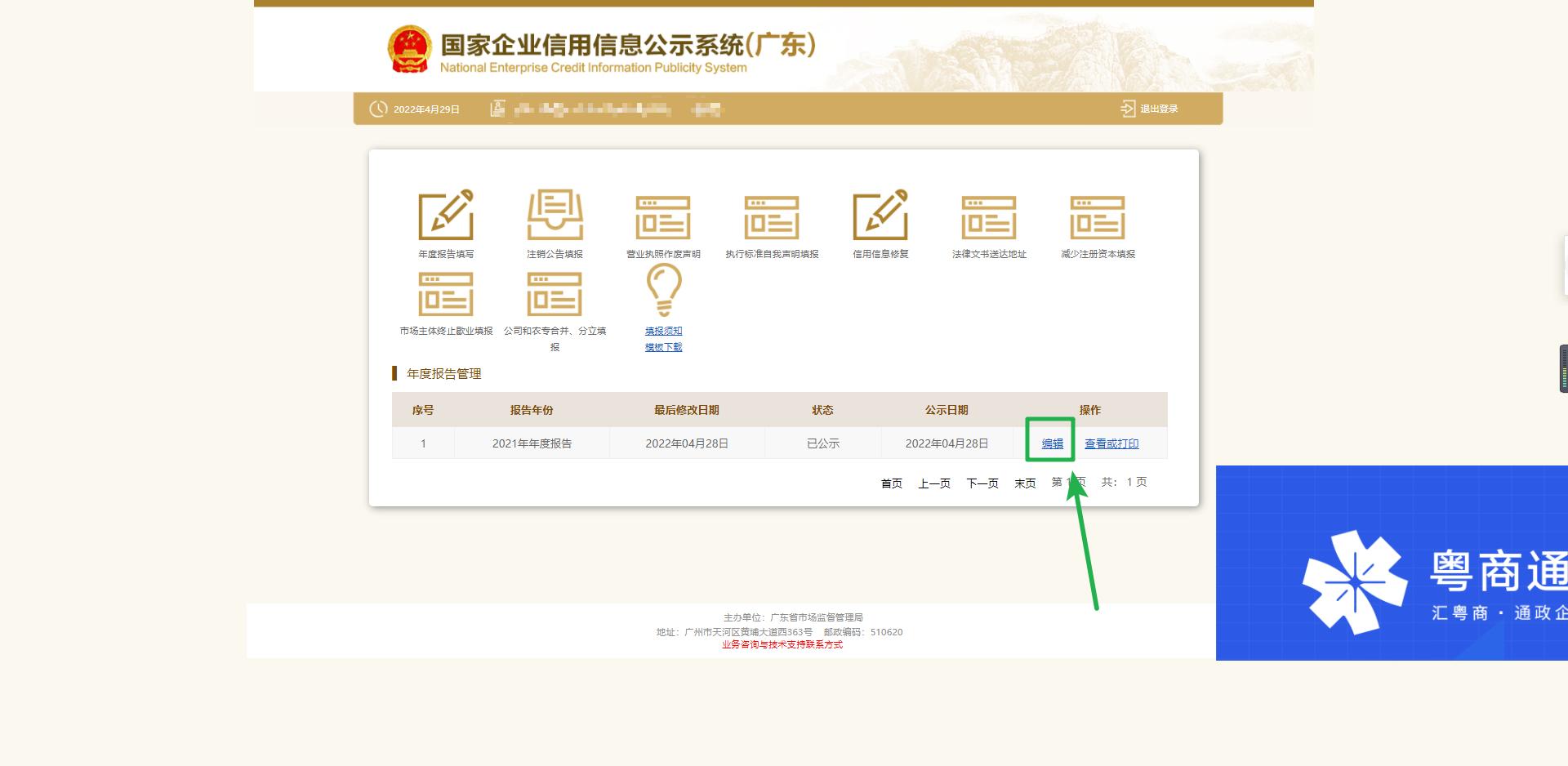Jump to the first page with 首页
The width and height of the screenshot is (1568, 766).
click(890, 483)
